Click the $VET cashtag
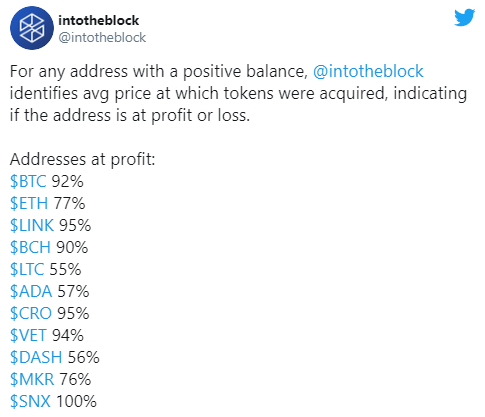The height and width of the screenshot is (417, 485). pos(28,335)
